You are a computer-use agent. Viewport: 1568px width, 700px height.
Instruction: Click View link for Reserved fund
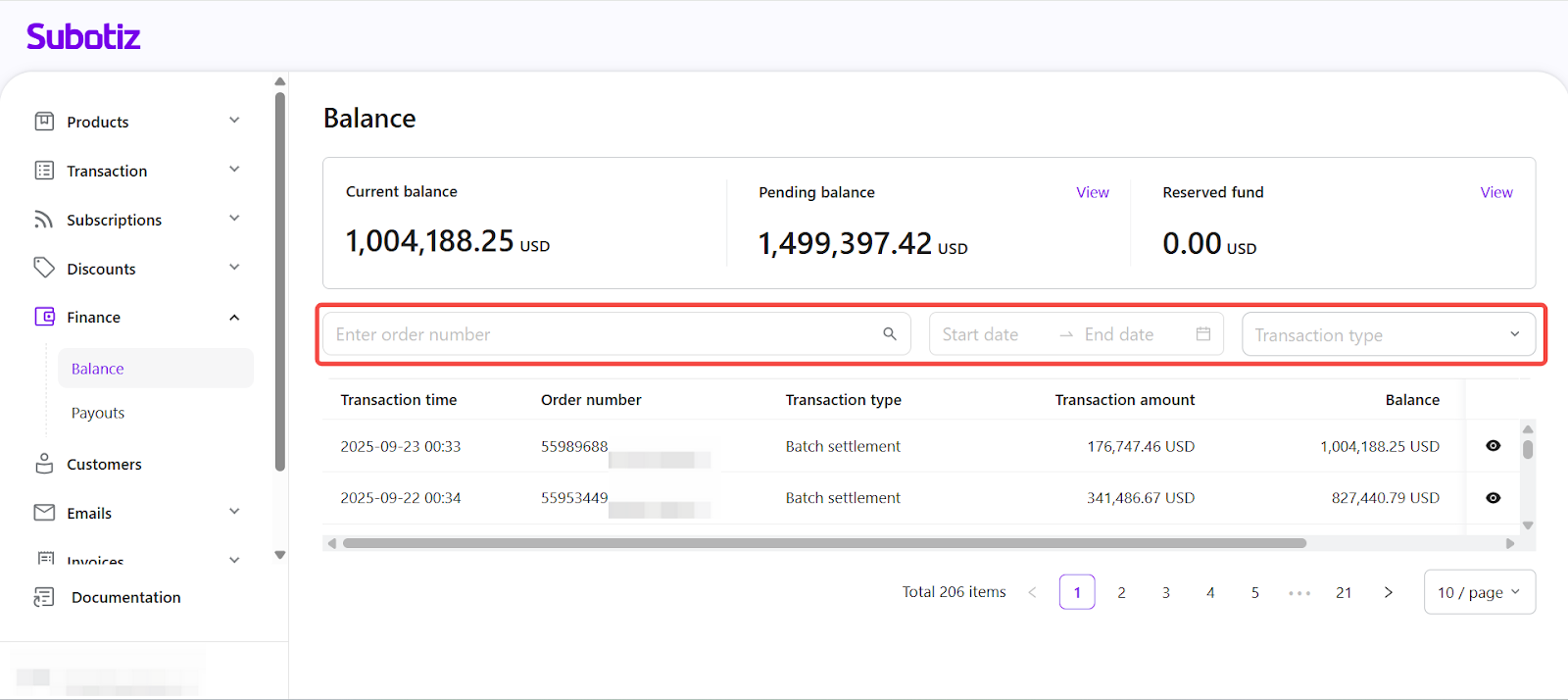1495,192
